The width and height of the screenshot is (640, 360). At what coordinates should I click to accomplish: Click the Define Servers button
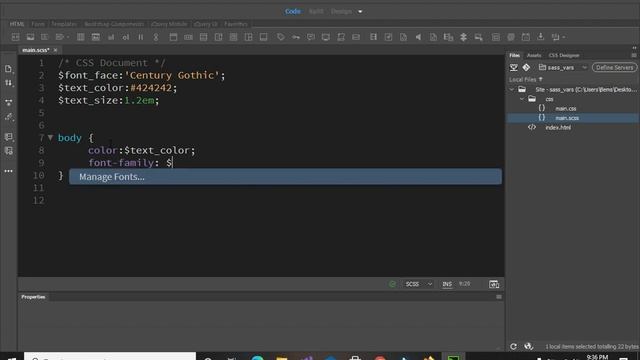[x=614, y=67]
